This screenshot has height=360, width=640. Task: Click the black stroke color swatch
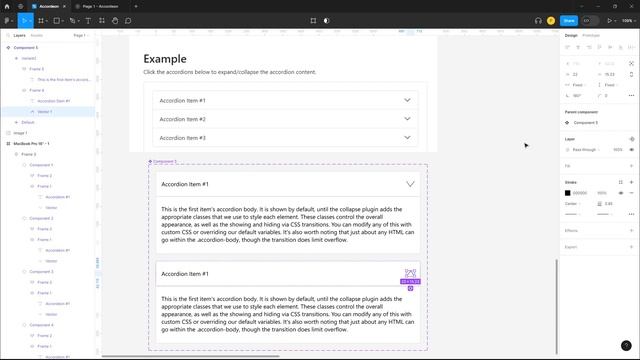click(567, 193)
